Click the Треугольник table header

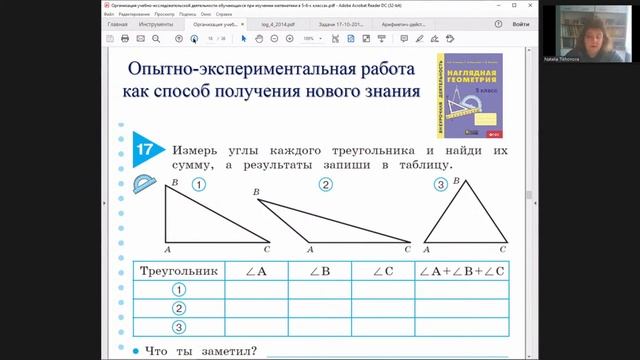179,271
